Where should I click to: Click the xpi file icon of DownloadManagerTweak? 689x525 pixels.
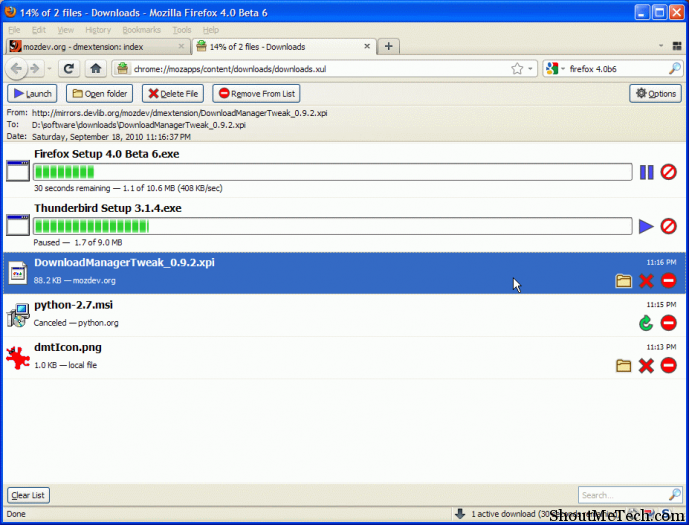click(18, 273)
